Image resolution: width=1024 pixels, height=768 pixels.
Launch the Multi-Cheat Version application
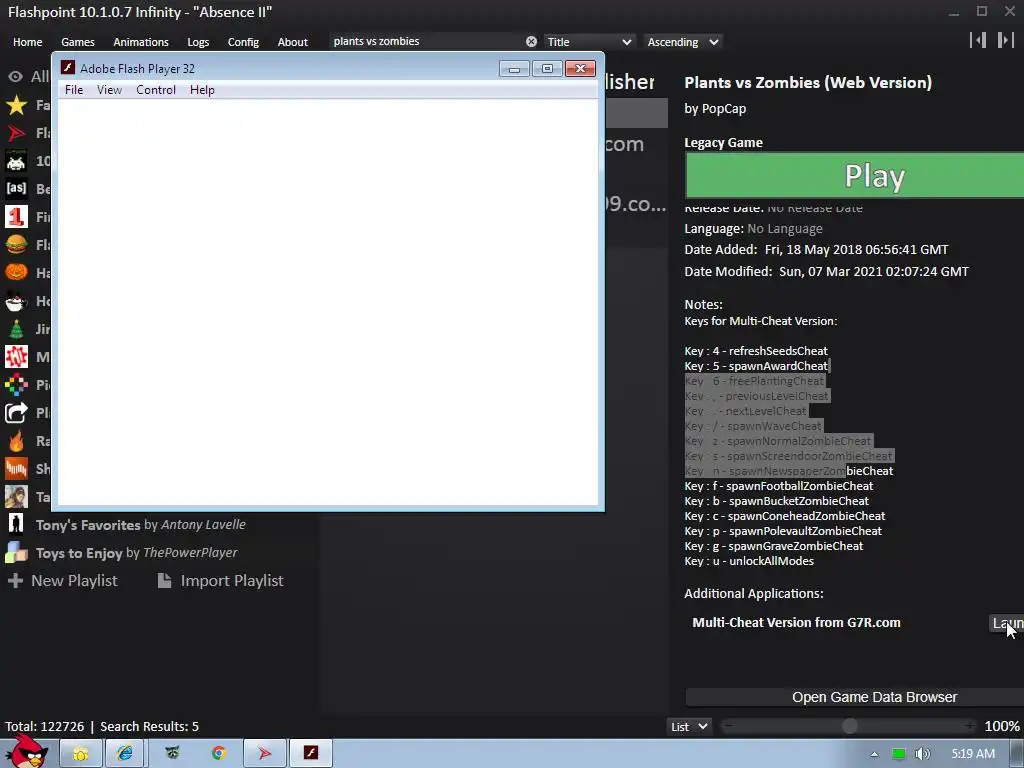[1008, 623]
